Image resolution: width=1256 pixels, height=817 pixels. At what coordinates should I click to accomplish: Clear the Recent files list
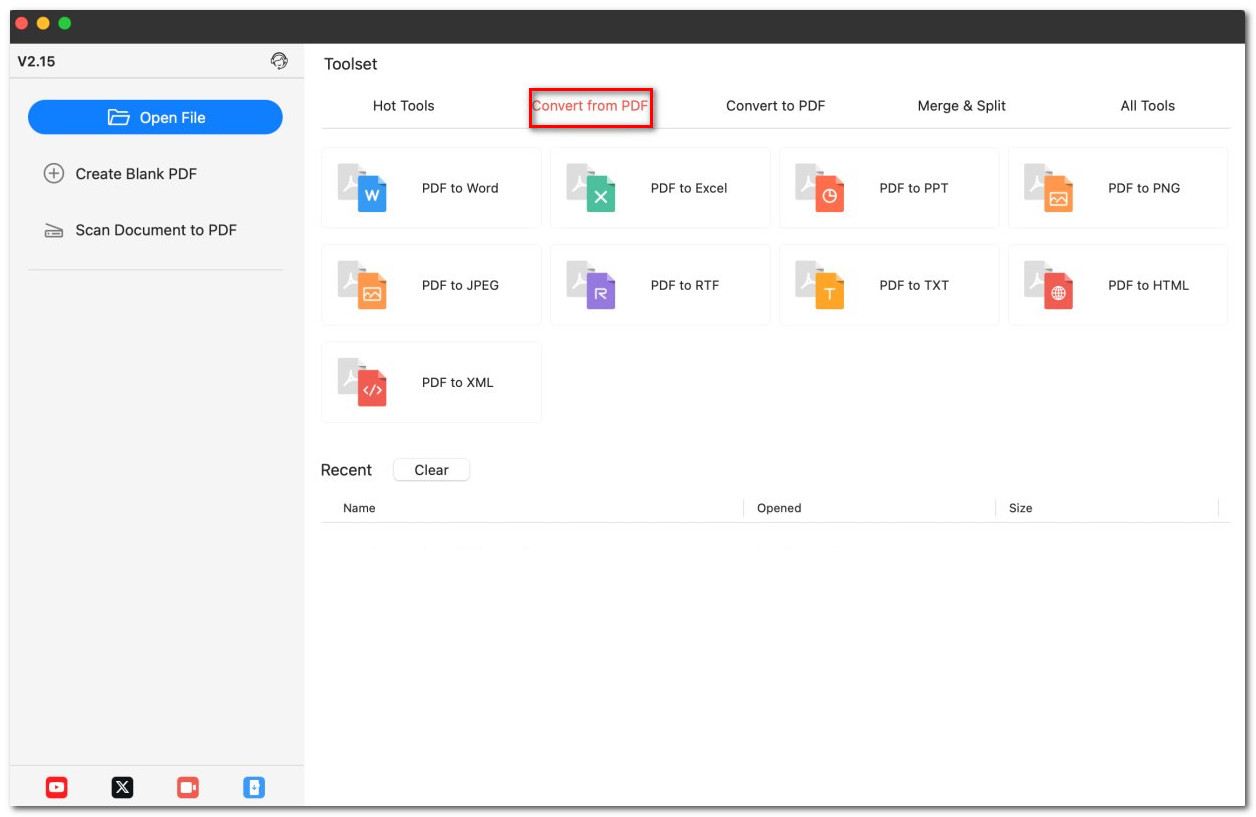pos(431,470)
